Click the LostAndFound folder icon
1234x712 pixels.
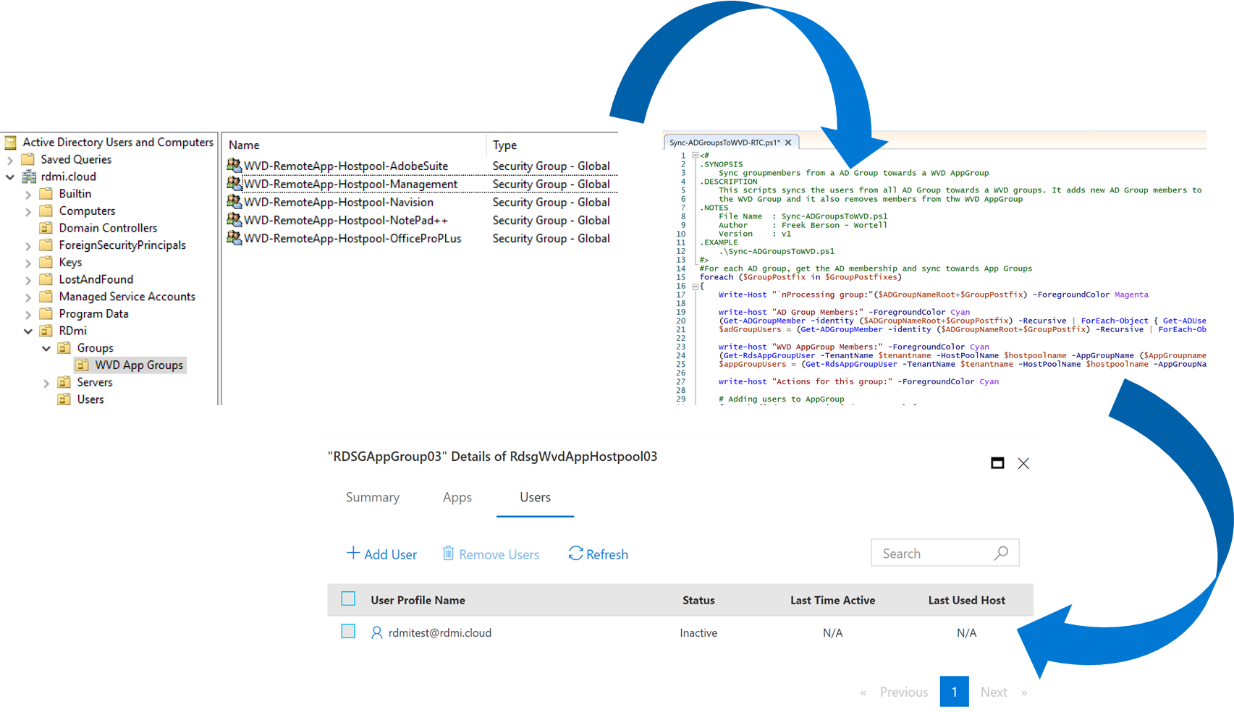pos(46,279)
